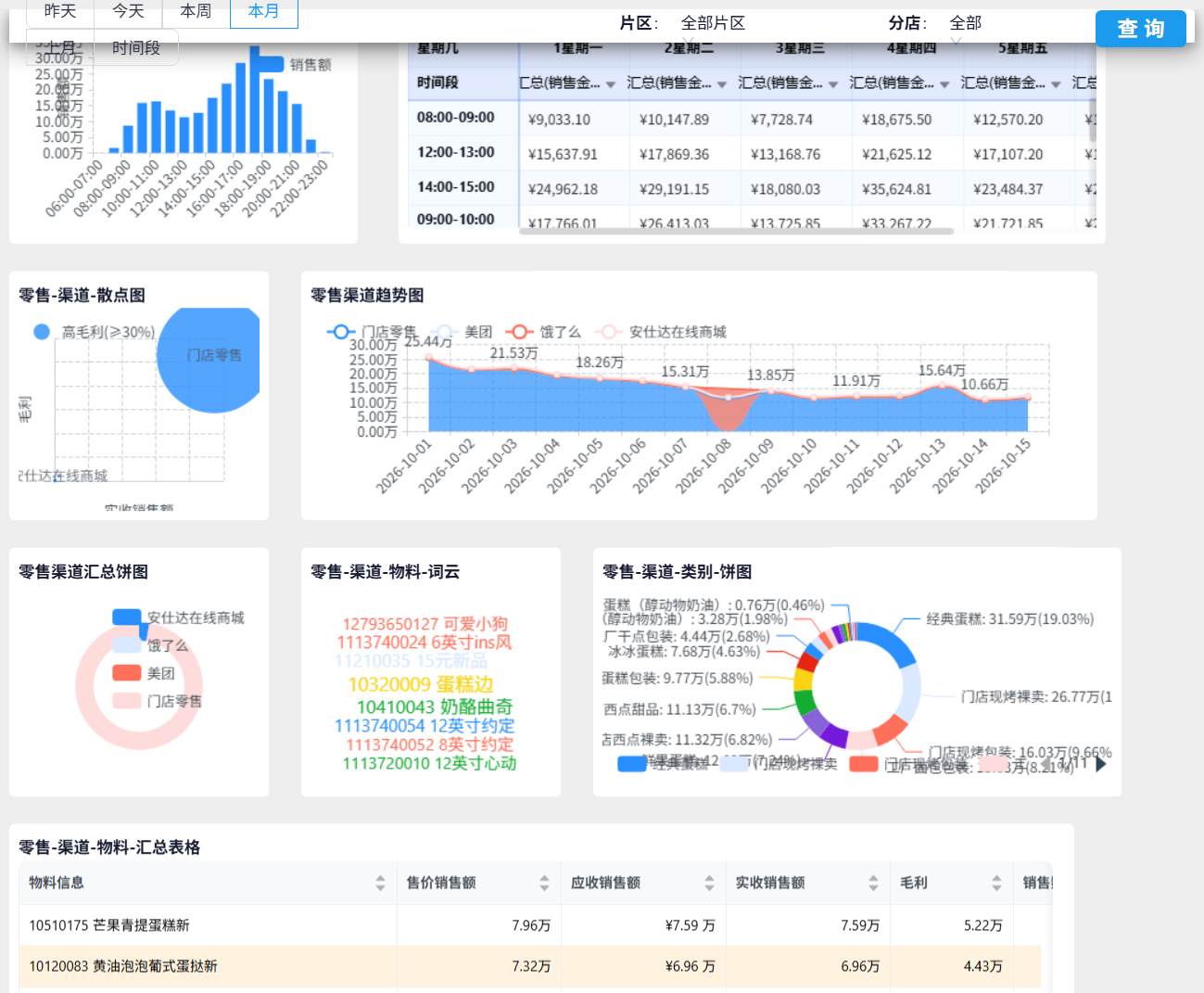Select row 10510175 芒果青提蛋糕新

(530, 925)
